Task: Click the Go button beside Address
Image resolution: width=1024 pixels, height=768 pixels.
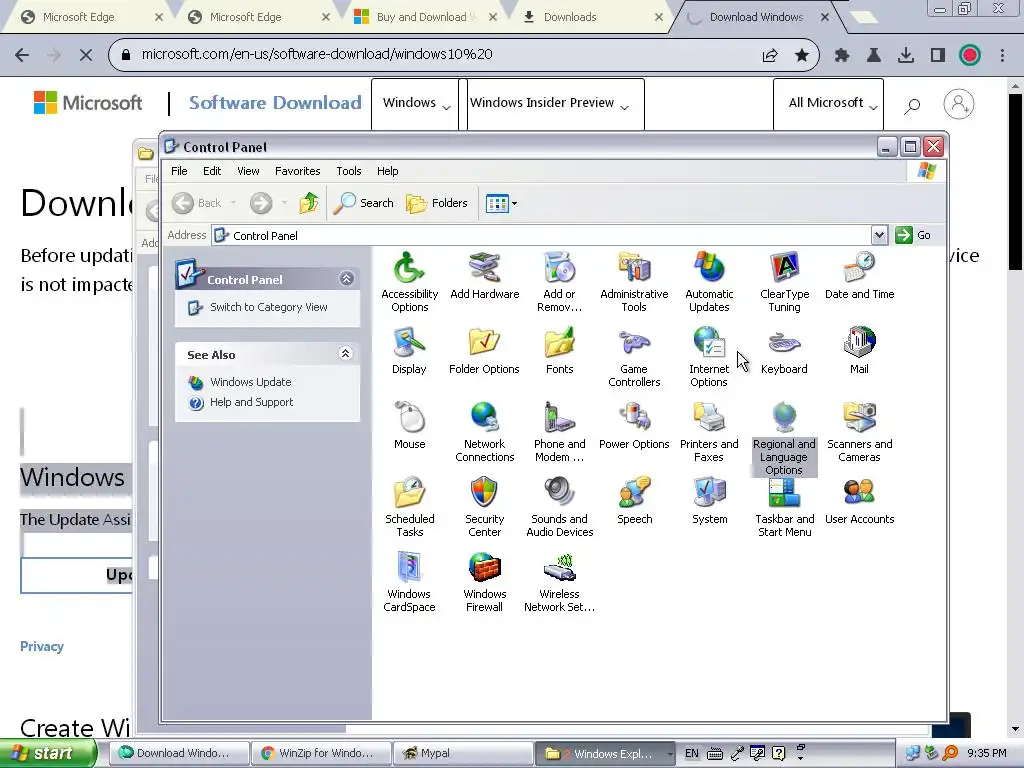Action: [x=914, y=235]
